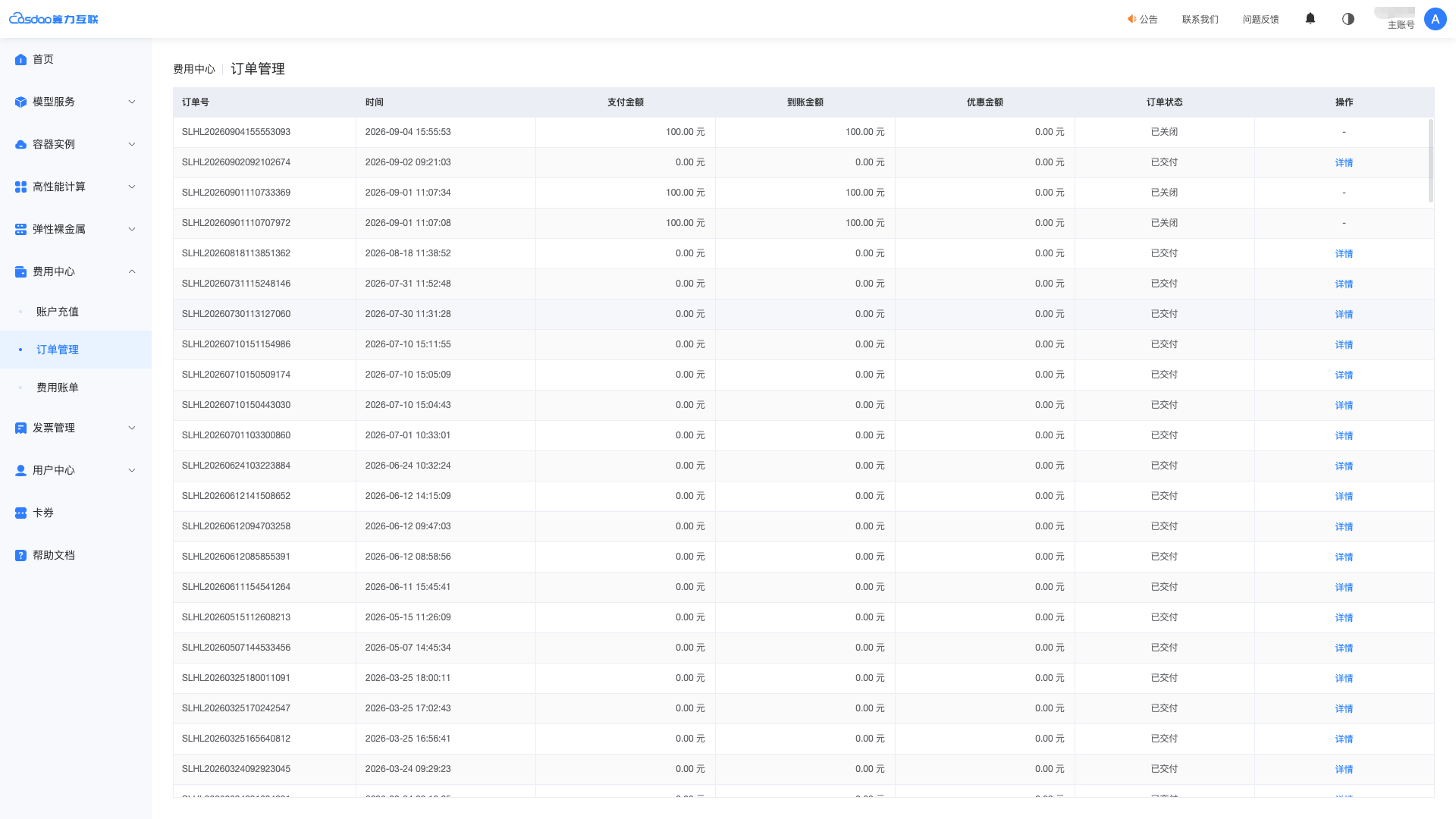Click the 容器实例 cloud icon
1456x819 pixels.
pyautogui.click(x=20, y=144)
